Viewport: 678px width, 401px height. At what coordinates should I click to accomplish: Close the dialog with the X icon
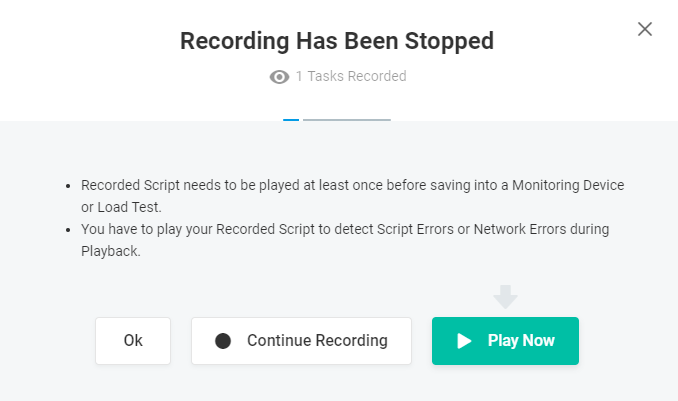click(645, 29)
